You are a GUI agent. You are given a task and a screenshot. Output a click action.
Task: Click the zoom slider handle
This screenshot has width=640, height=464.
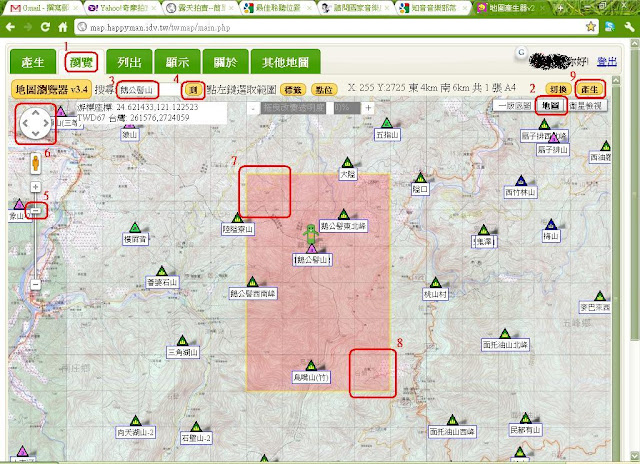pyautogui.click(x=36, y=211)
